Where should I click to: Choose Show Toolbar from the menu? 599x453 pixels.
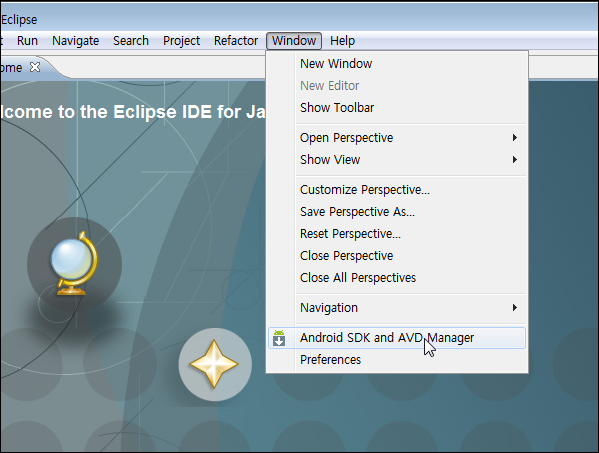(x=397, y=108)
